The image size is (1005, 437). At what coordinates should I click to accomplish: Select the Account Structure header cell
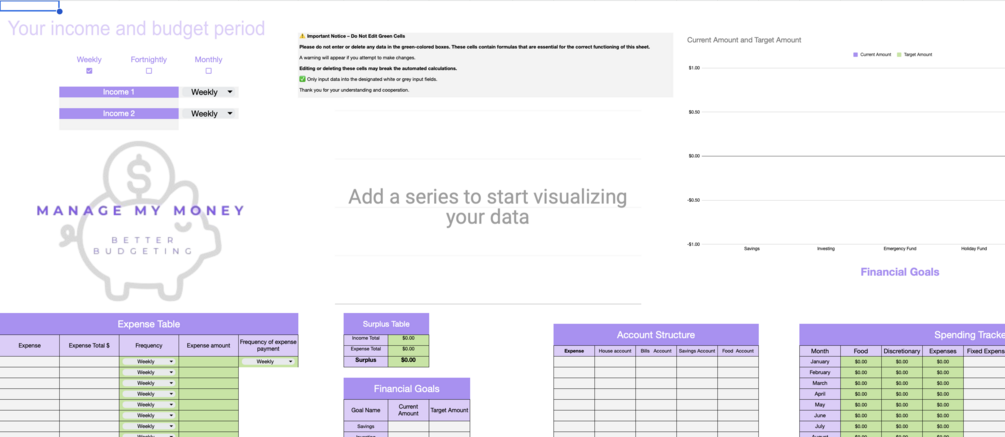point(655,335)
